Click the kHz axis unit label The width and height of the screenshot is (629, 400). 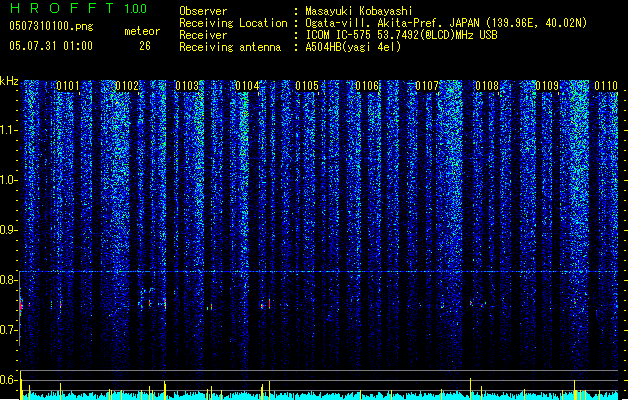9,81
